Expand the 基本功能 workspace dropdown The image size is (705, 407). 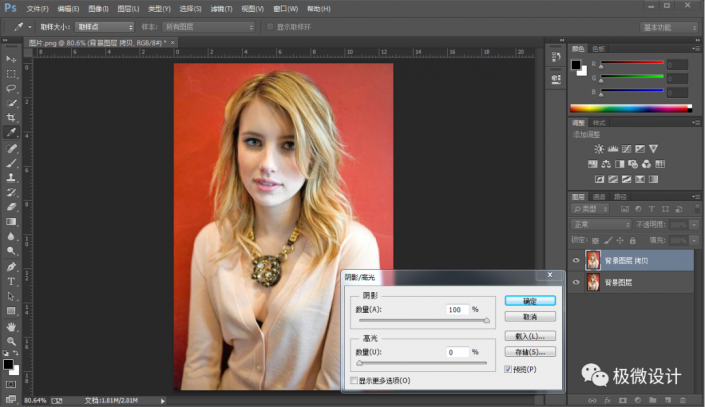click(670, 26)
